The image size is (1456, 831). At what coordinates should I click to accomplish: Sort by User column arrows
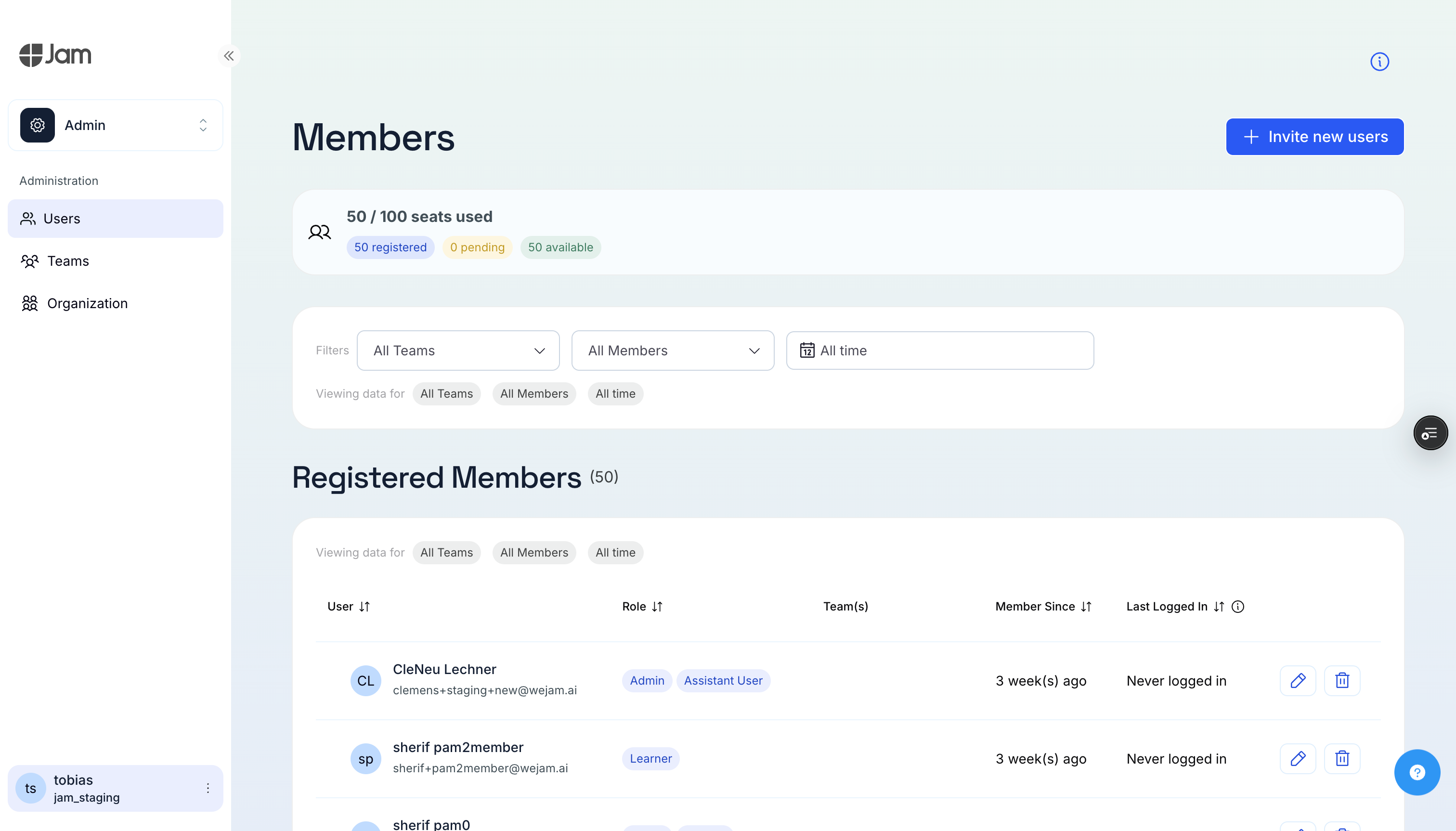pyautogui.click(x=364, y=607)
